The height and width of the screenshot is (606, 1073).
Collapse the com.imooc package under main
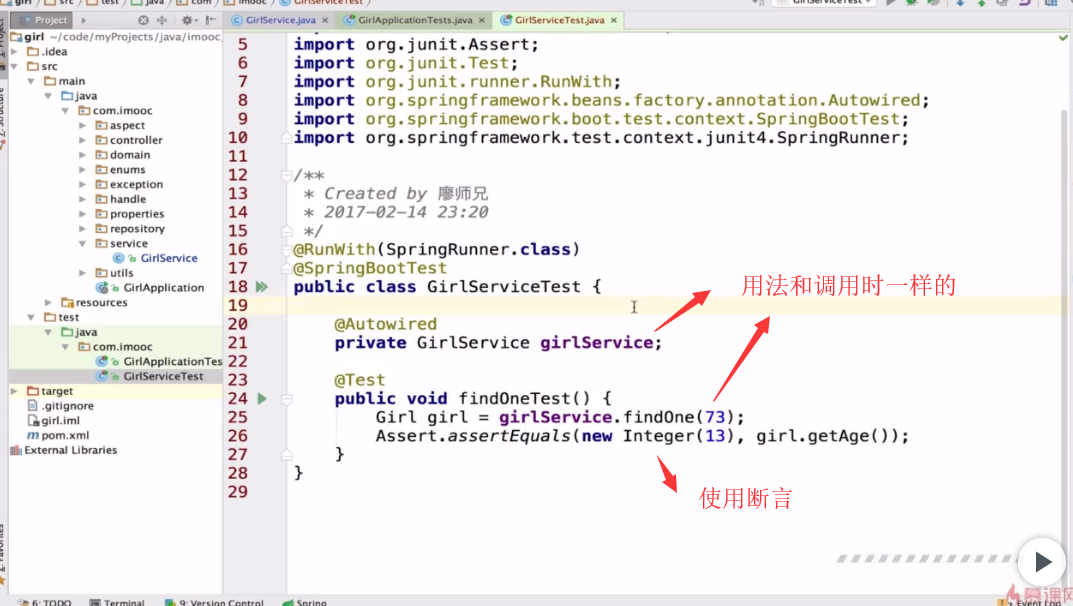[x=66, y=110]
